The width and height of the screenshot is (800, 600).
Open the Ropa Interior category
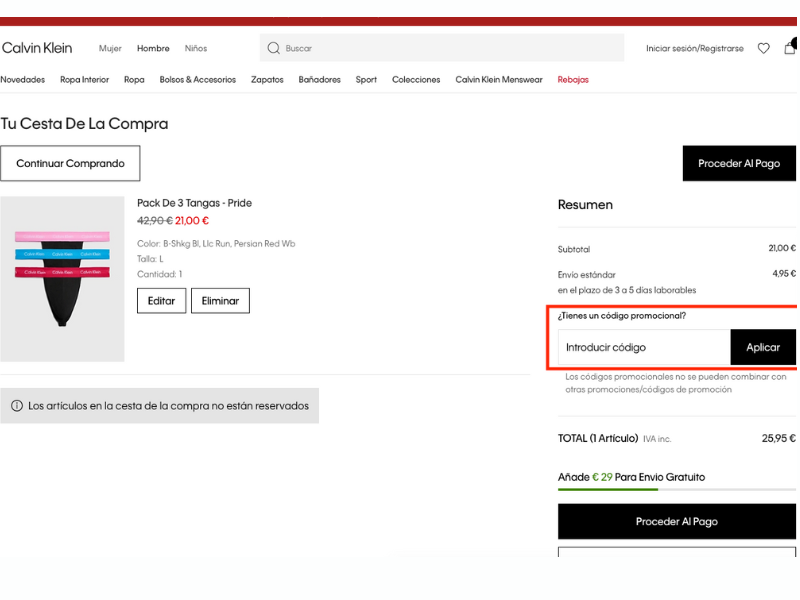84,80
